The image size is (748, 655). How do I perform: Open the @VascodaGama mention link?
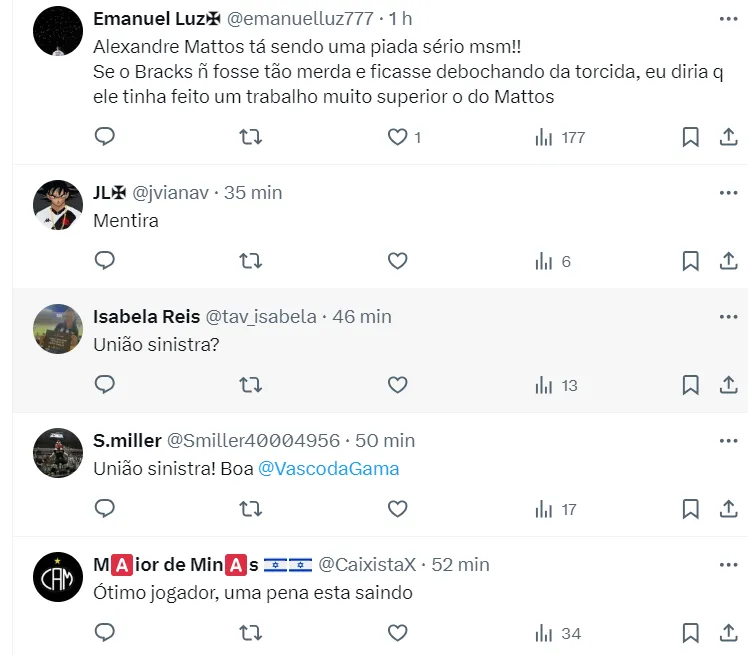click(x=328, y=468)
